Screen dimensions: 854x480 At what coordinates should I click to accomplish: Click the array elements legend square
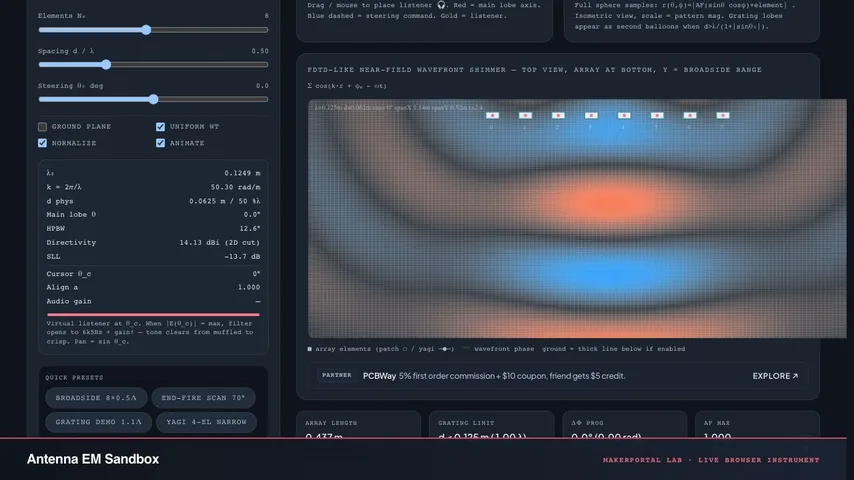(x=310, y=349)
